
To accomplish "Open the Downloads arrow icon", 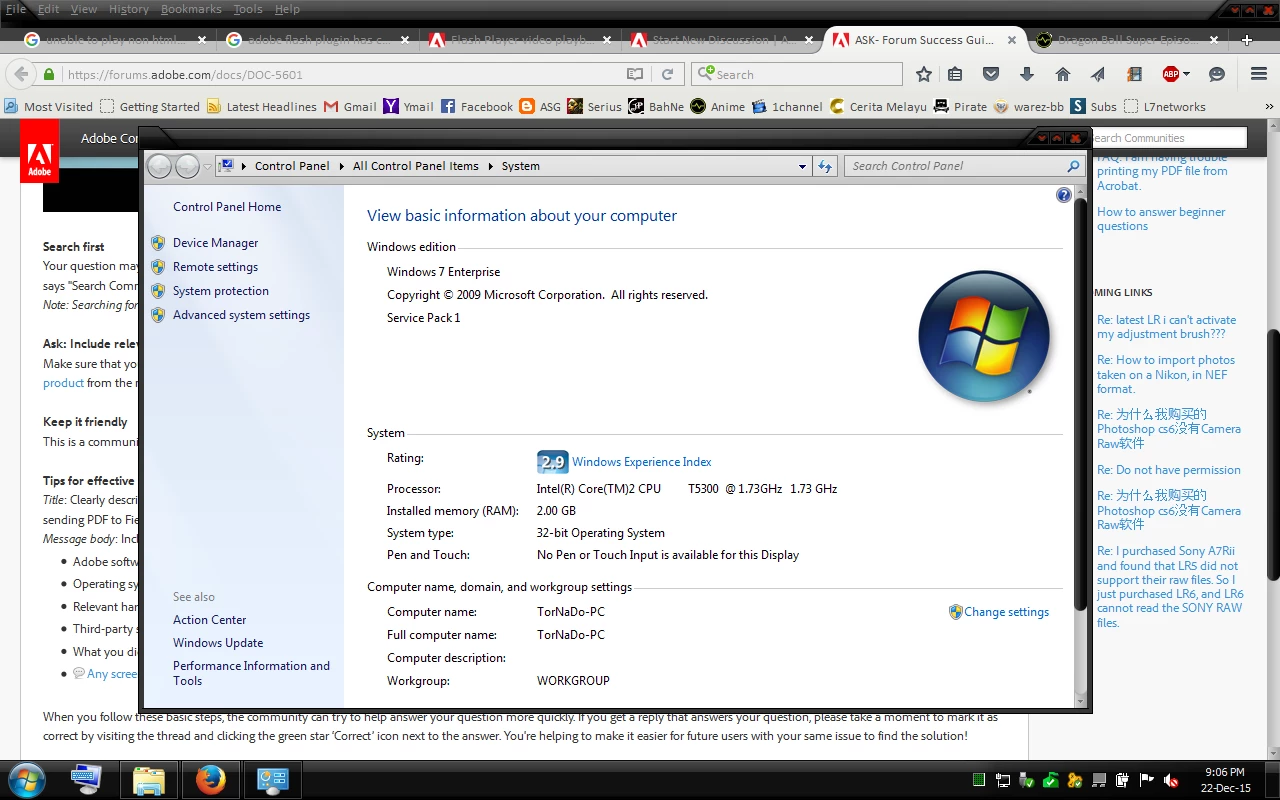I will pyautogui.click(x=1027, y=74).
